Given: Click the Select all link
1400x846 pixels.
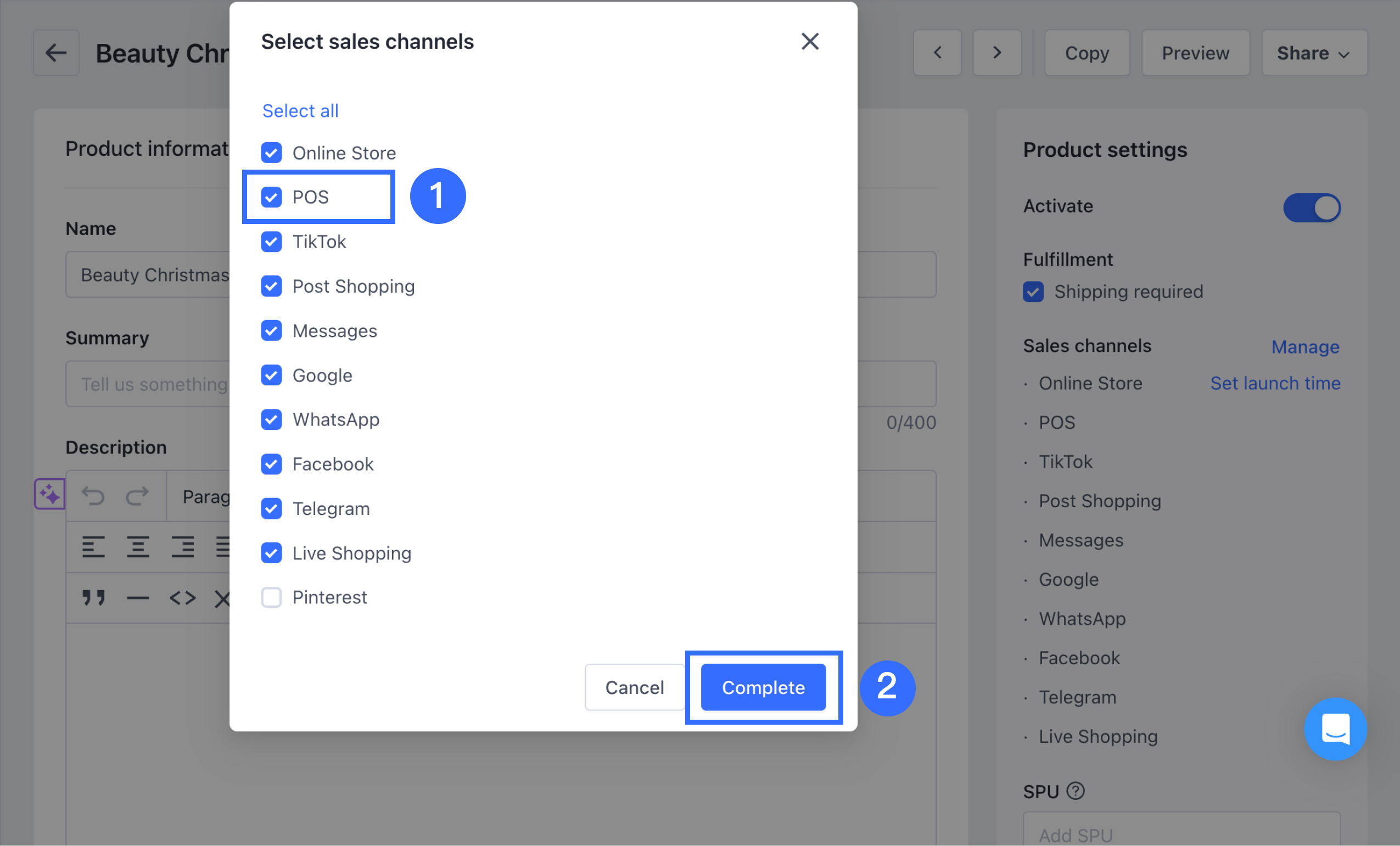Looking at the screenshot, I should click(300, 111).
